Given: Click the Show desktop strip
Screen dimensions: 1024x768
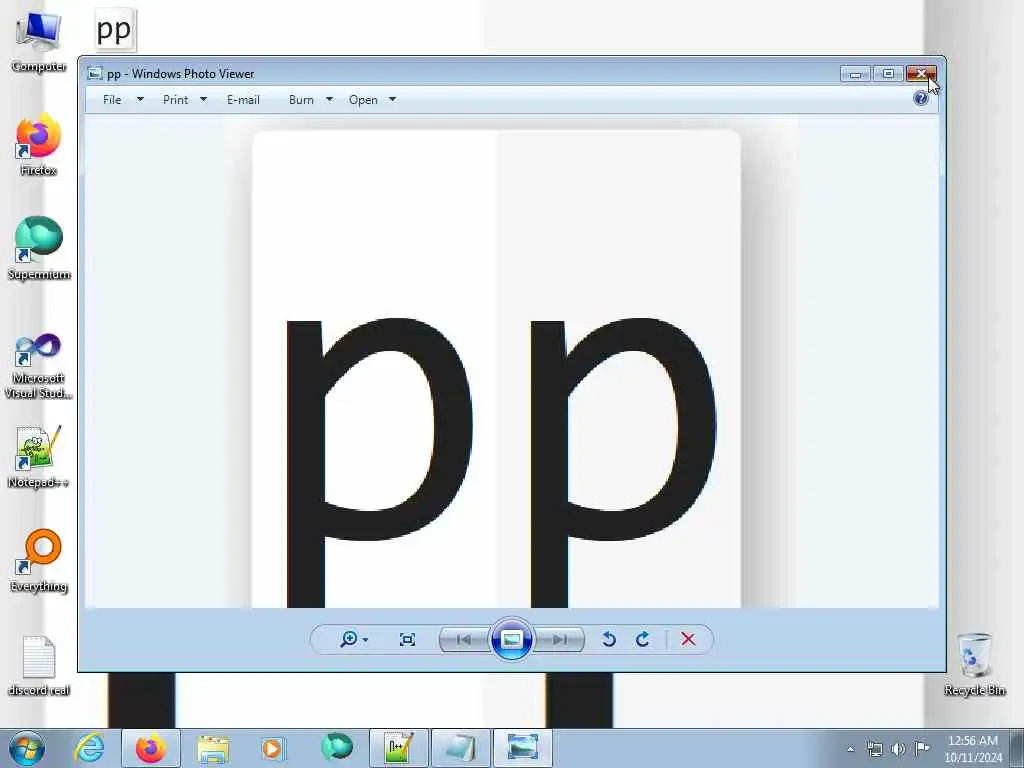Looking at the screenshot, I should (x=1017, y=748).
